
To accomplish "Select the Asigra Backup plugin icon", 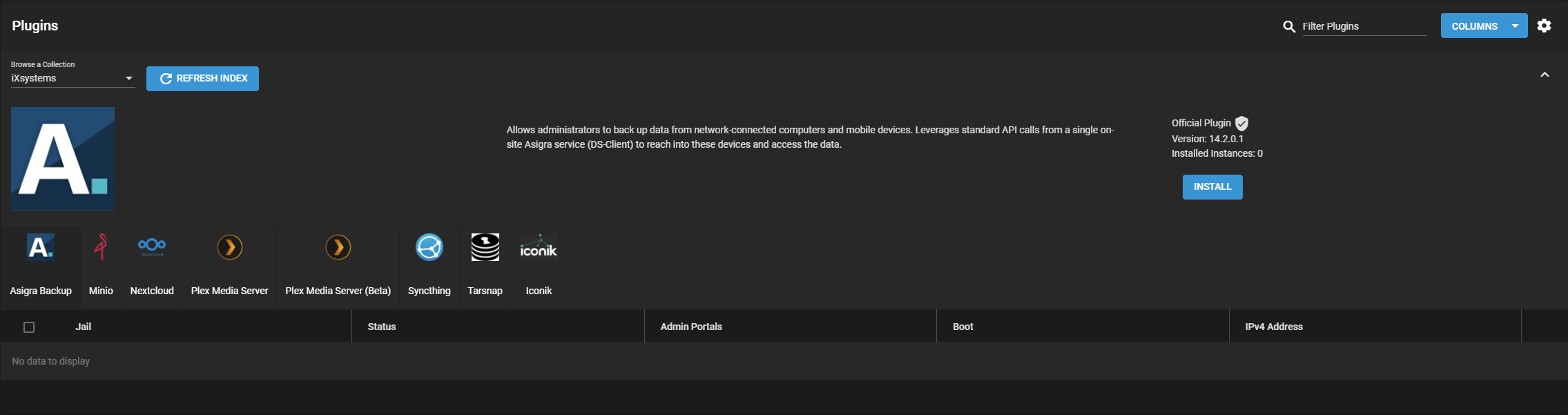I will click(x=41, y=247).
